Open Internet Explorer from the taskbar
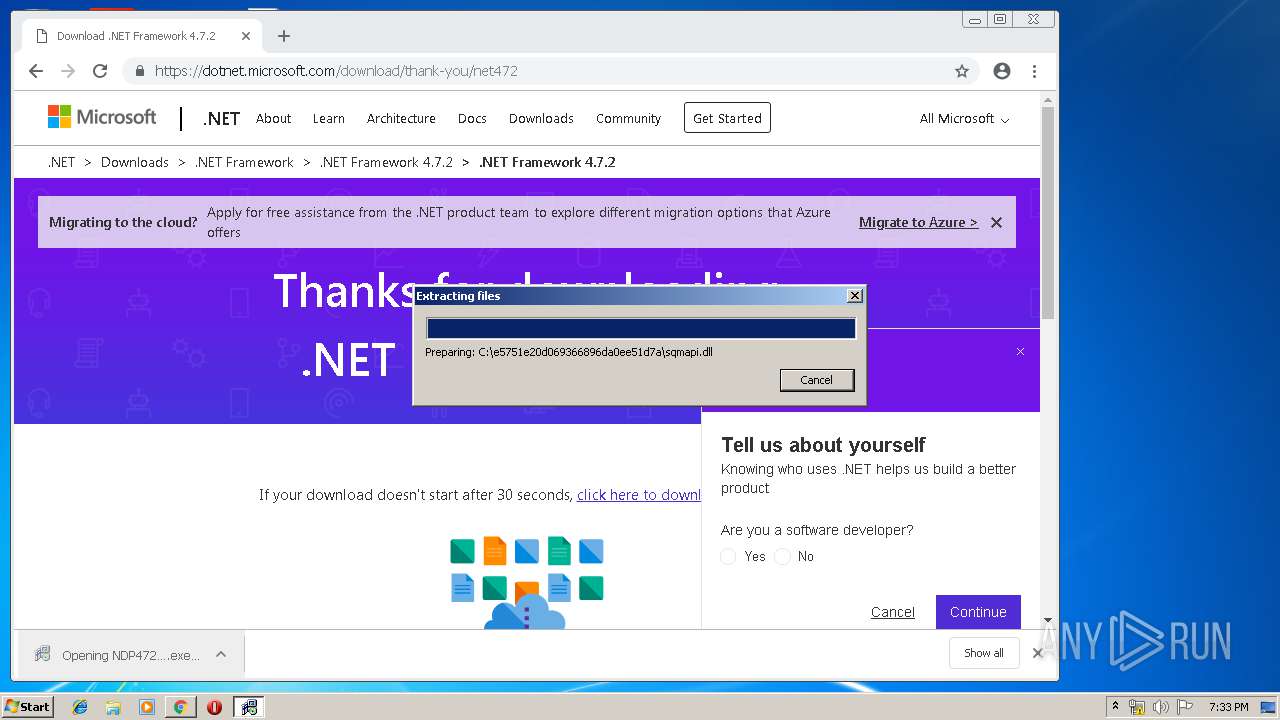This screenshot has height=720, width=1280. pyautogui.click(x=80, y=707)
